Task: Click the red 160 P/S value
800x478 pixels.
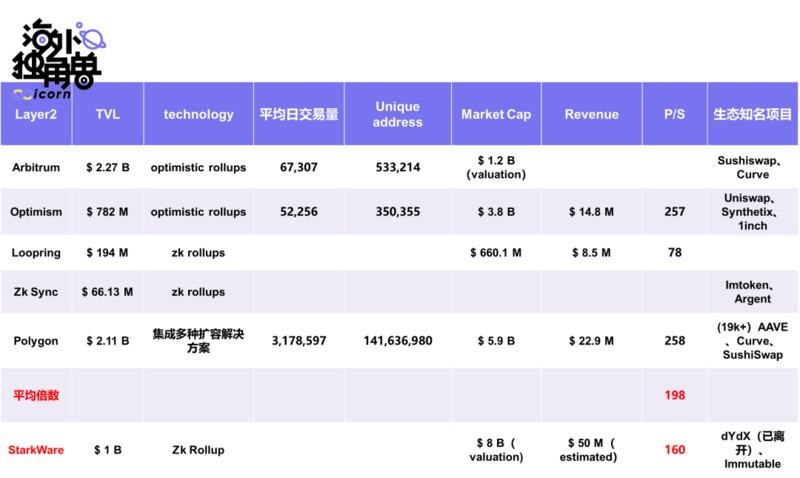Action: (x=674, y=450)
